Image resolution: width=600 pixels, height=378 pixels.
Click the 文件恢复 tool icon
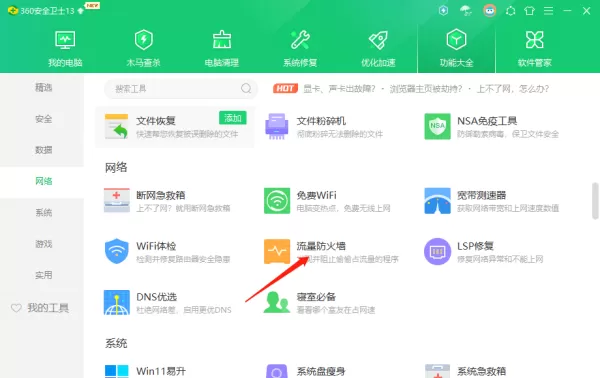[x=117, y=127]
